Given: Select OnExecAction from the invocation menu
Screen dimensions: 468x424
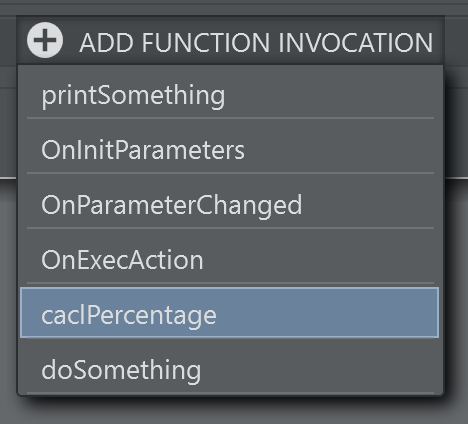Looking at the screenshot, I should click(230, 260).
